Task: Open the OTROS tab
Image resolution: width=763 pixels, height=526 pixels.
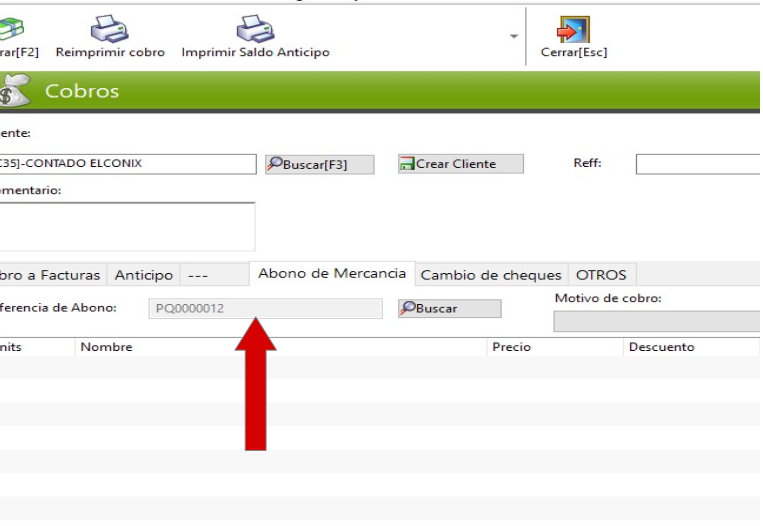Action: tap(602, 275)
